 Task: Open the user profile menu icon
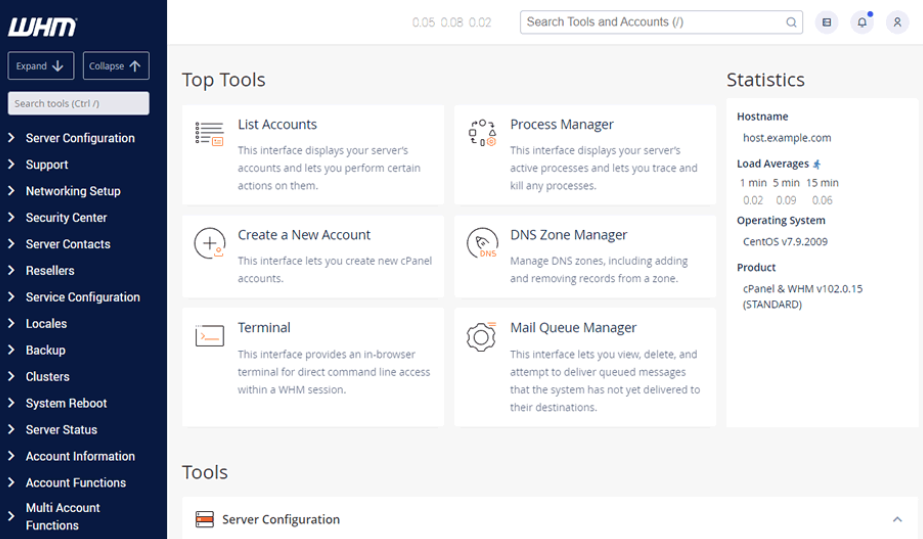tap(897, 22)
